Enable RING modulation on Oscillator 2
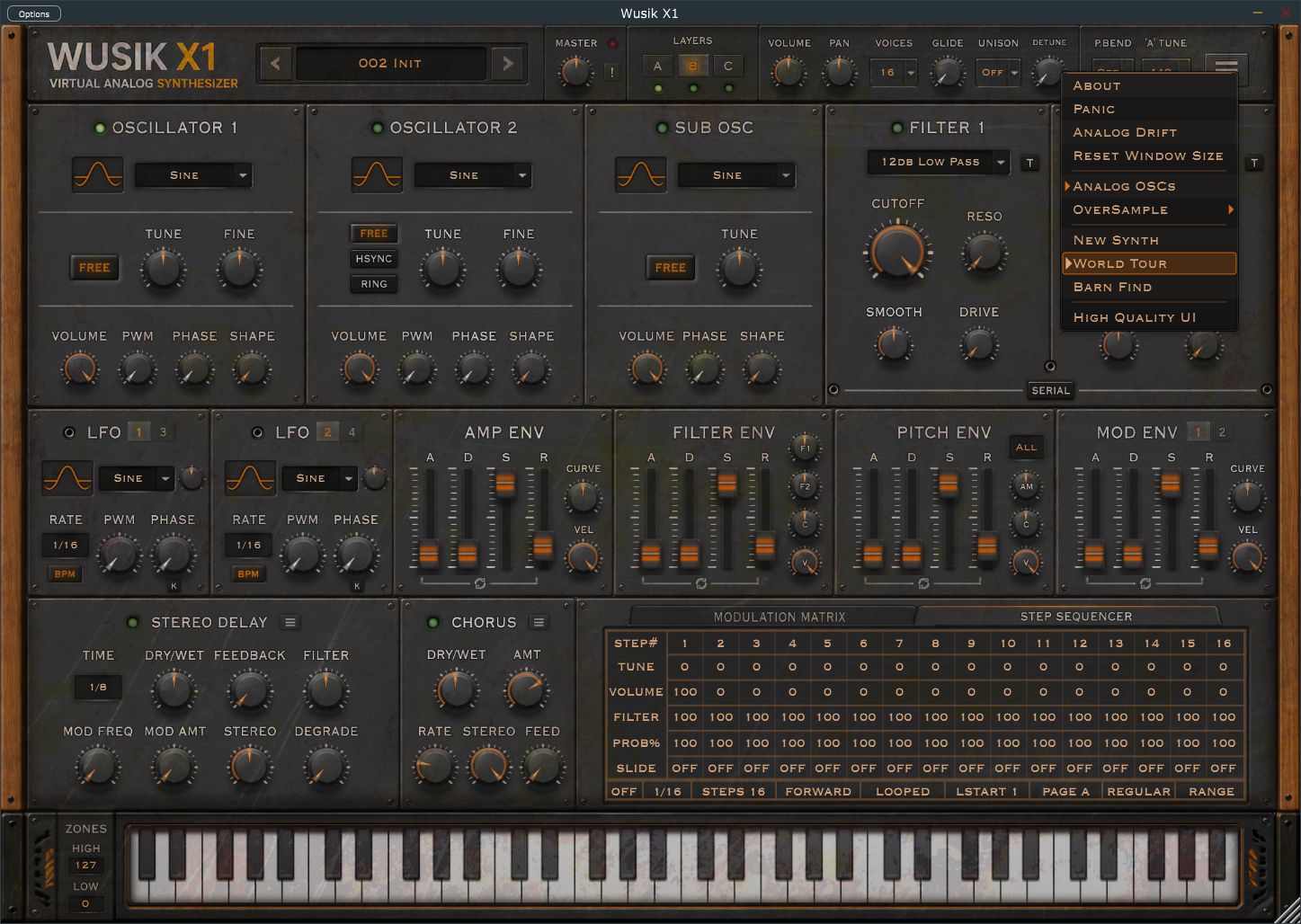The width and height of the screenshot is (1301, 924). point(374,284)
